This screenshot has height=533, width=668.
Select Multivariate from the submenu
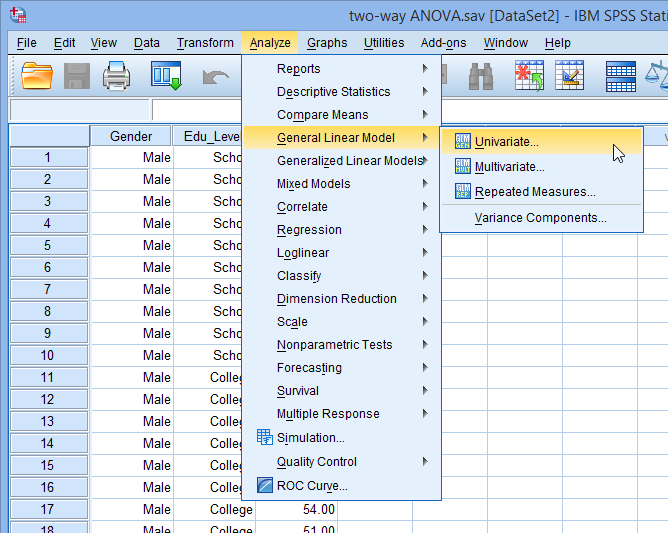point(509,167)
